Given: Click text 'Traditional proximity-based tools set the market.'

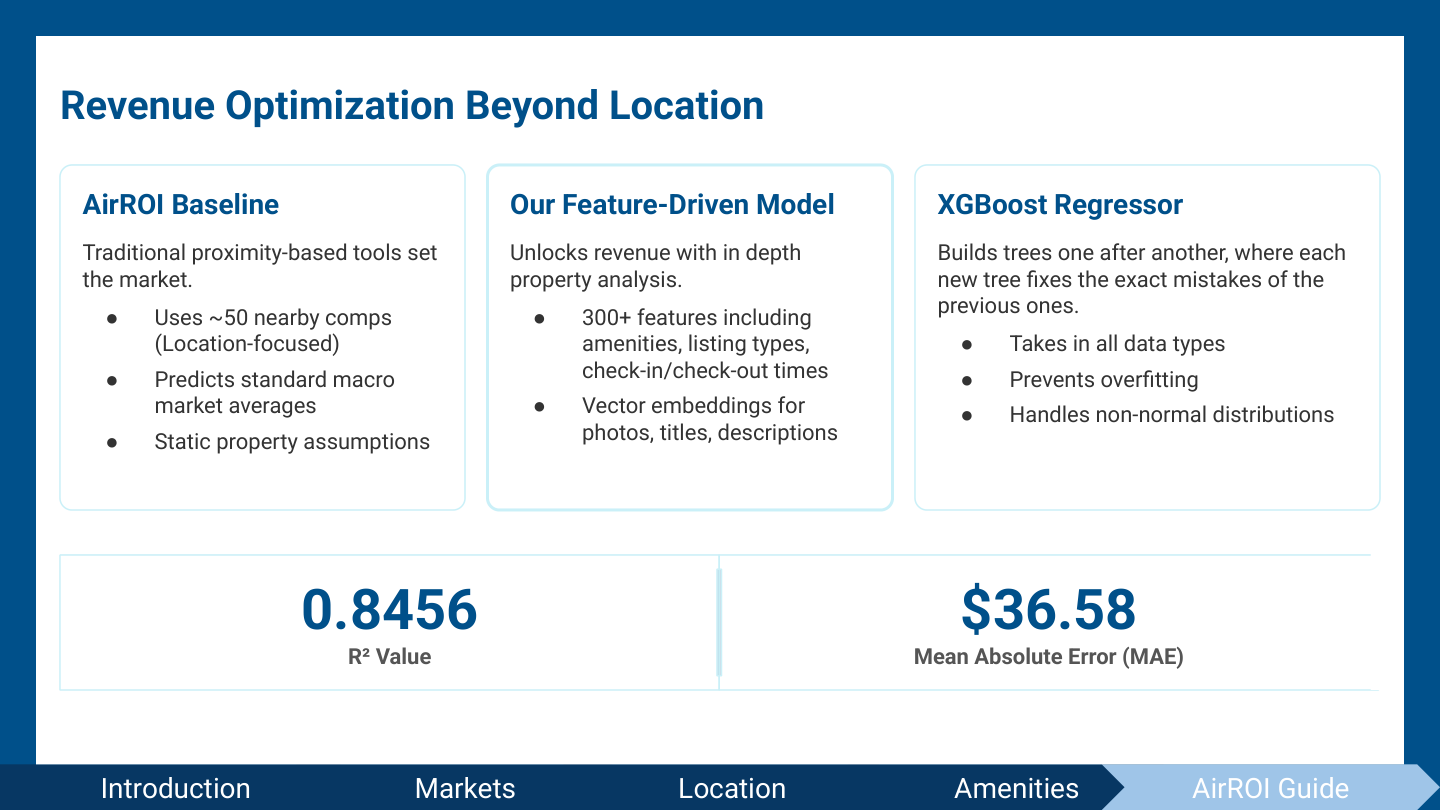Looking at the screenshot, I should coord(260,266).
